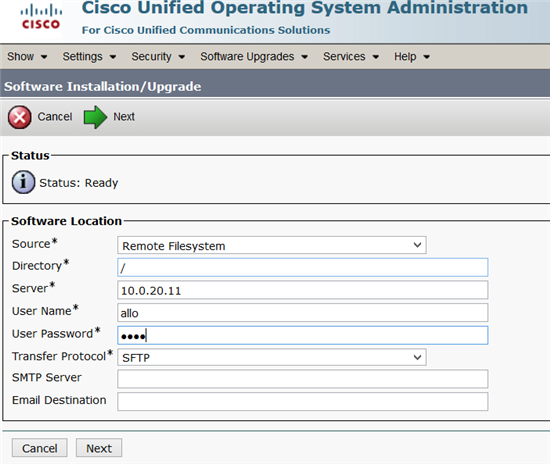Click the blue status info icon
This screenshot has width=550, height=464.
click(x=23, y=182)
